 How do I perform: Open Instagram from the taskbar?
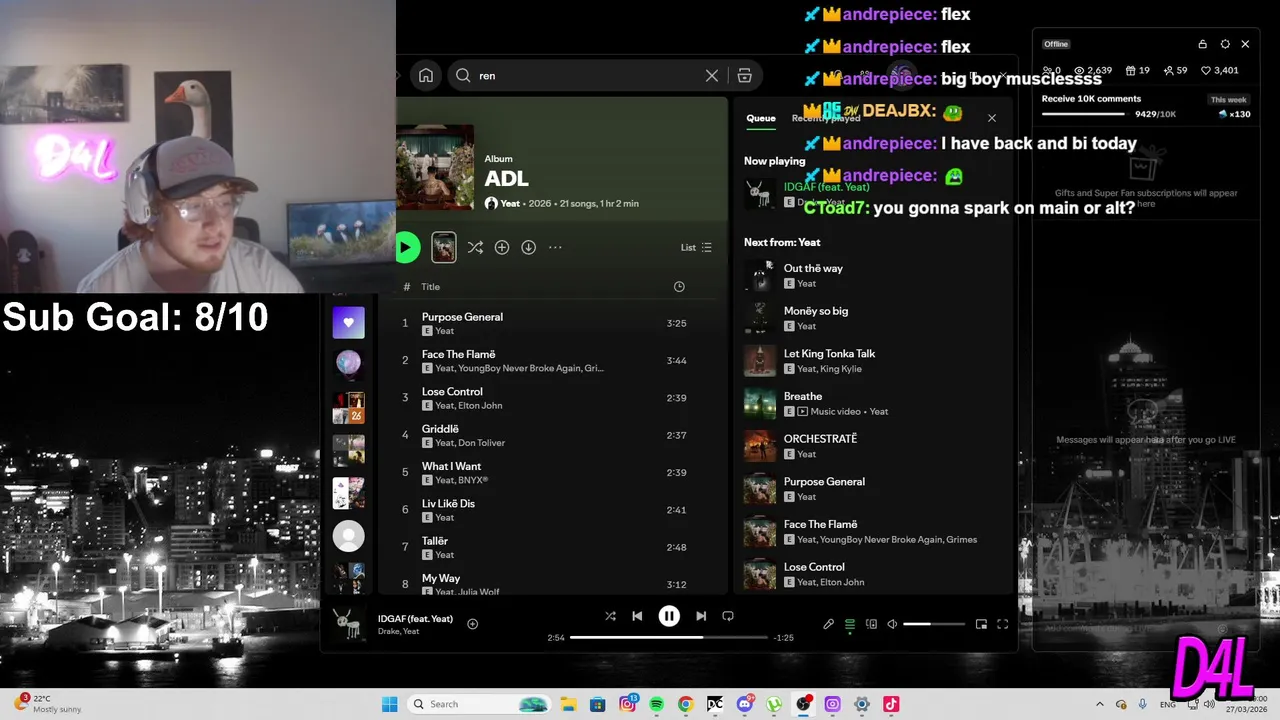[627, 704]
